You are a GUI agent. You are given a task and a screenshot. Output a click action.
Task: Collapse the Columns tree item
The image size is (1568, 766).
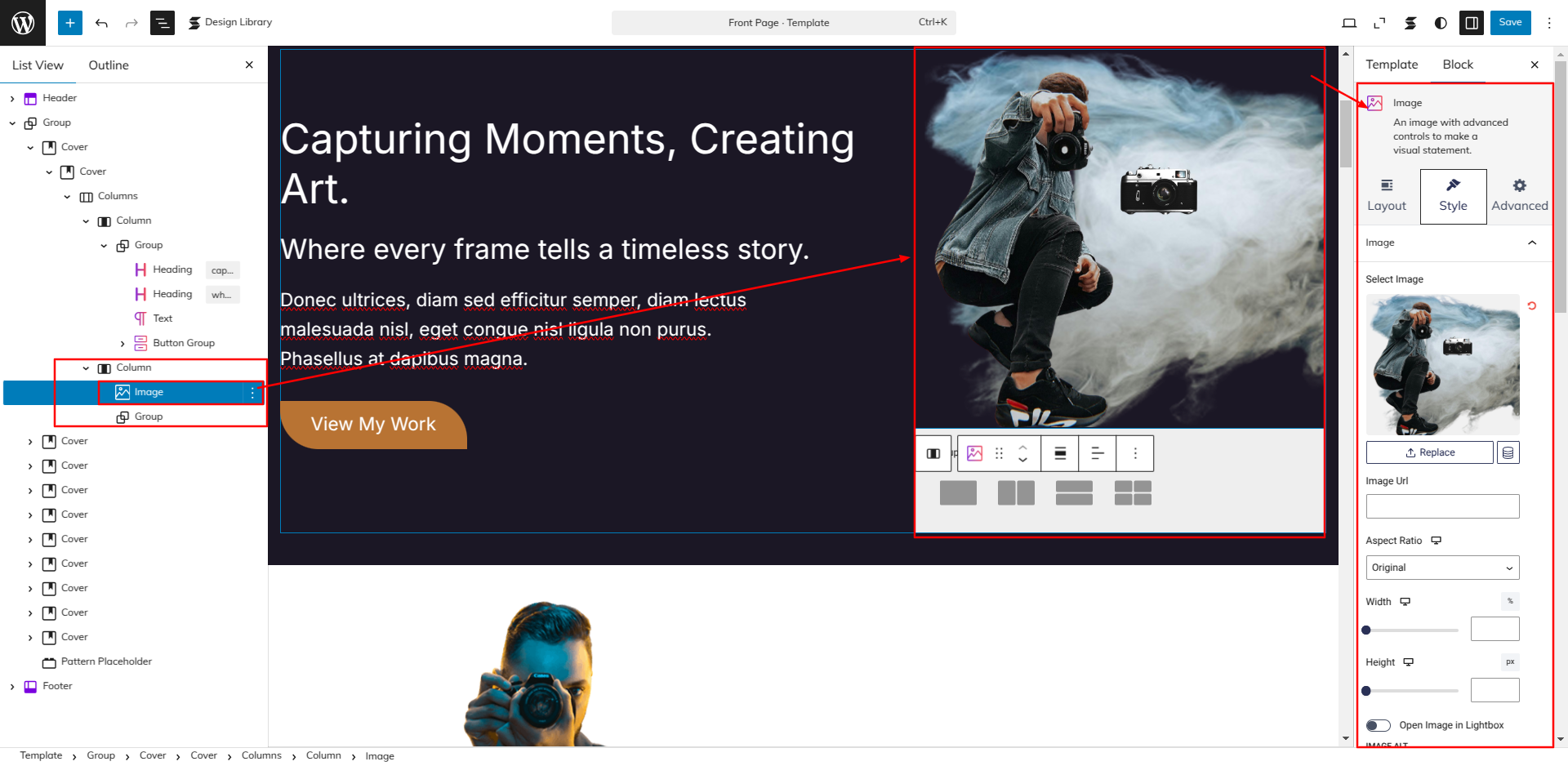(x=67, y=197)
